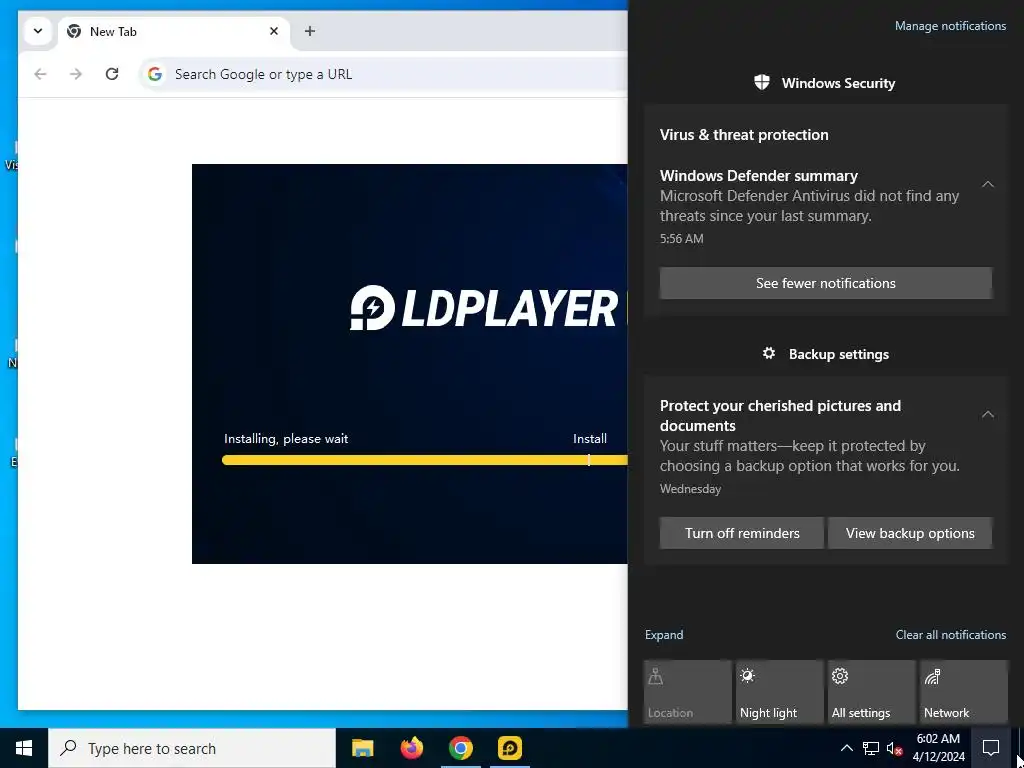Screen dimensions: 1024x768
Task: Click 'Protect your cherished pictures and documents'
Action: (780, 415)
